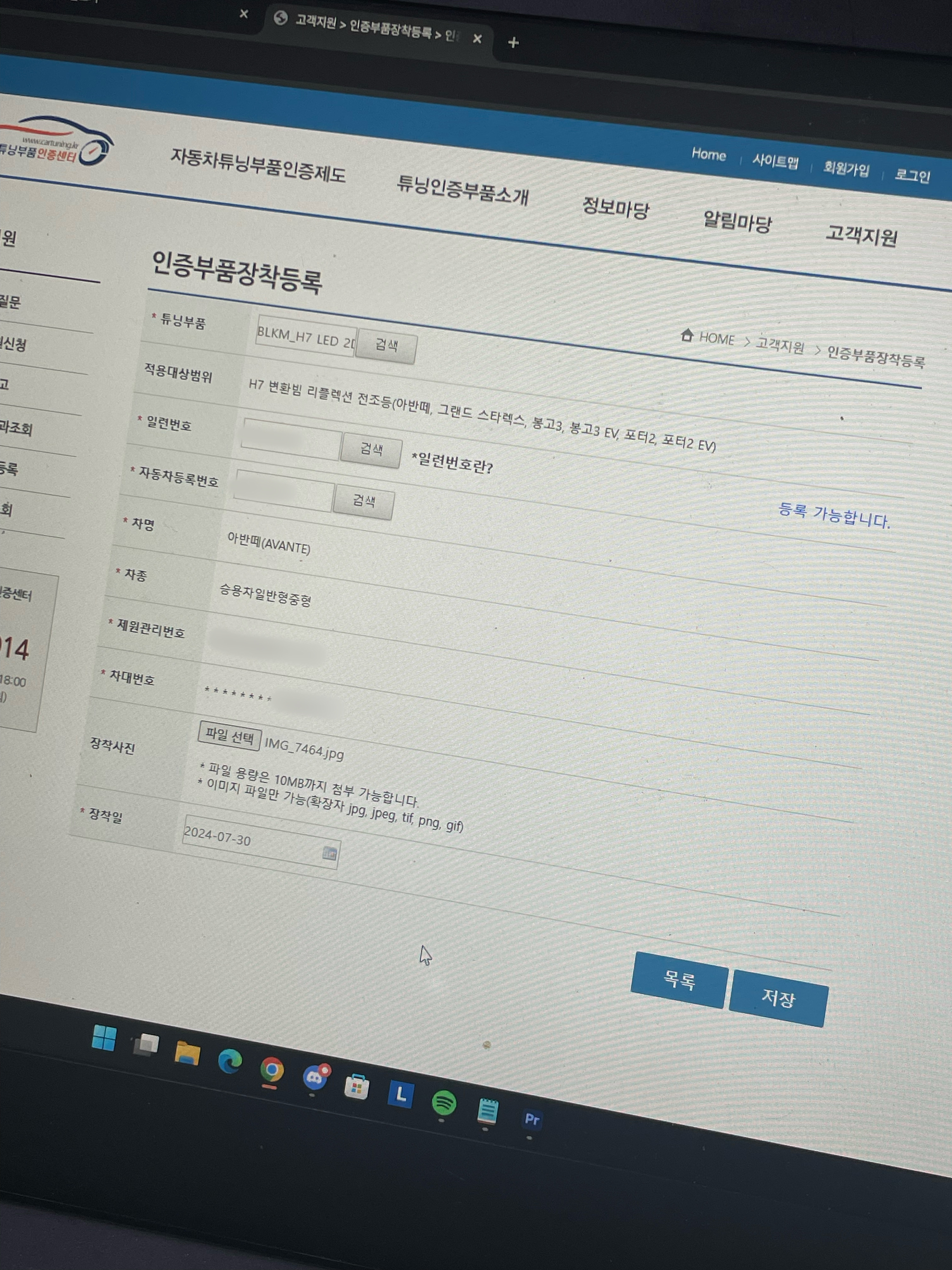Click 파일 선택 file chooser button

[x=229, y=735]
